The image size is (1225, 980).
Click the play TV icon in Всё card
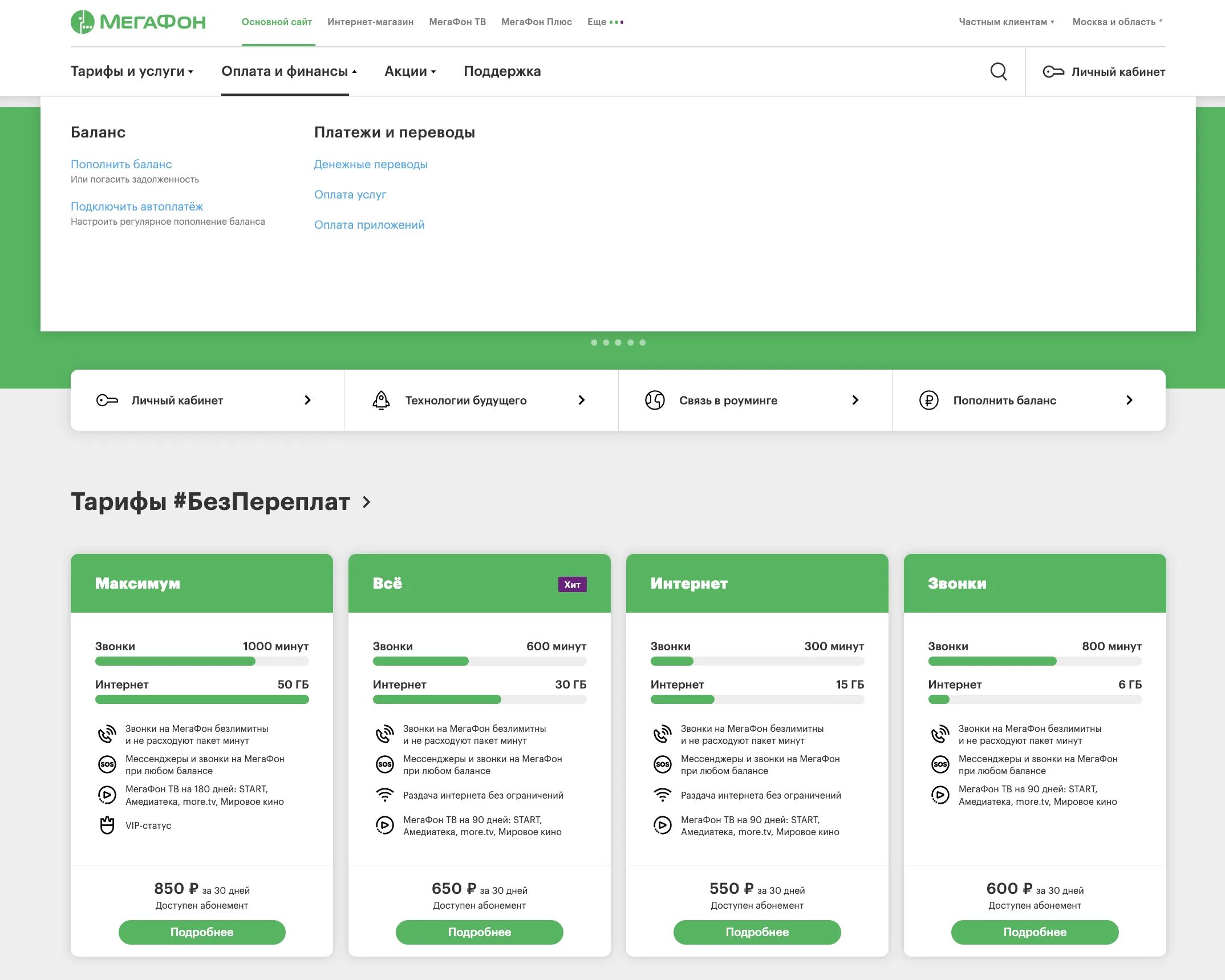click(x=384, y=825)
